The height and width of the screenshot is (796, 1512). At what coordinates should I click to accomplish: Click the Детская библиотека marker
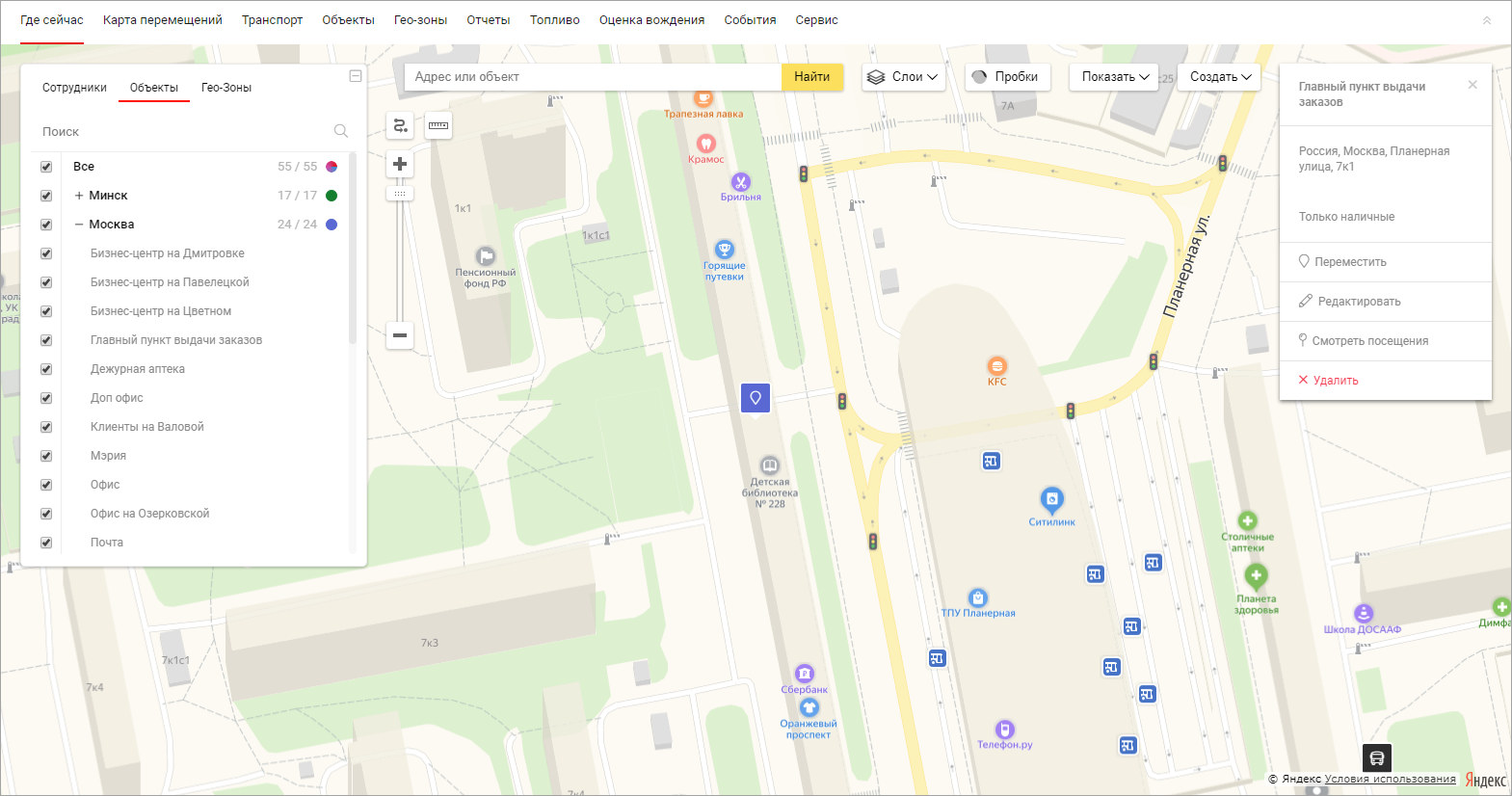point(770,465)
